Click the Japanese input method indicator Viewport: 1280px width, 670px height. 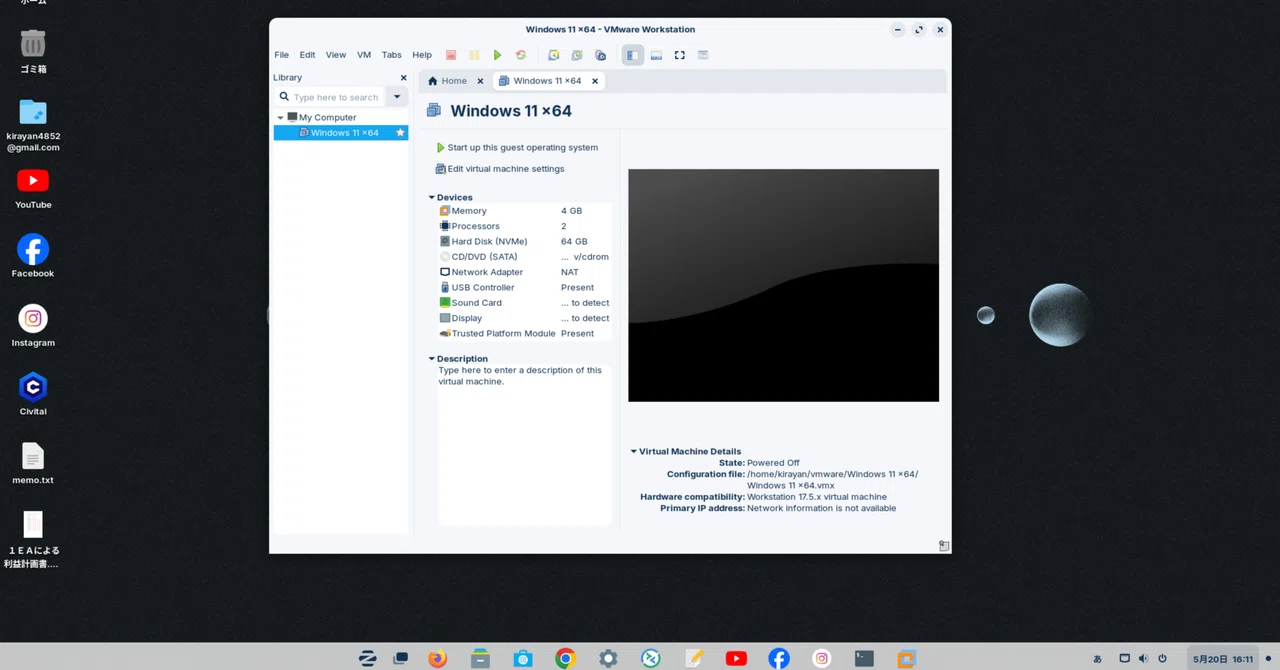pyautogui.click(x=1098, y=659)
